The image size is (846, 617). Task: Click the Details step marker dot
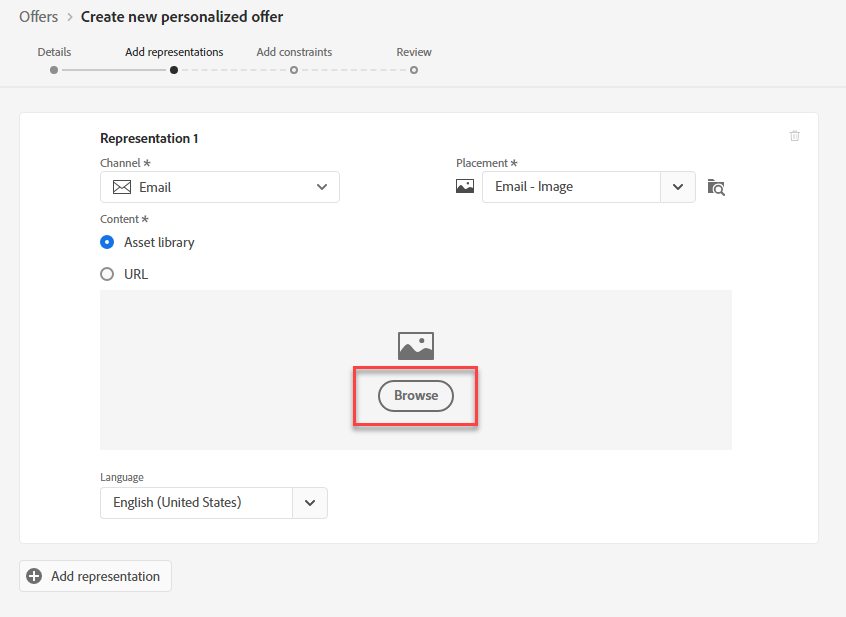(54, 70)
